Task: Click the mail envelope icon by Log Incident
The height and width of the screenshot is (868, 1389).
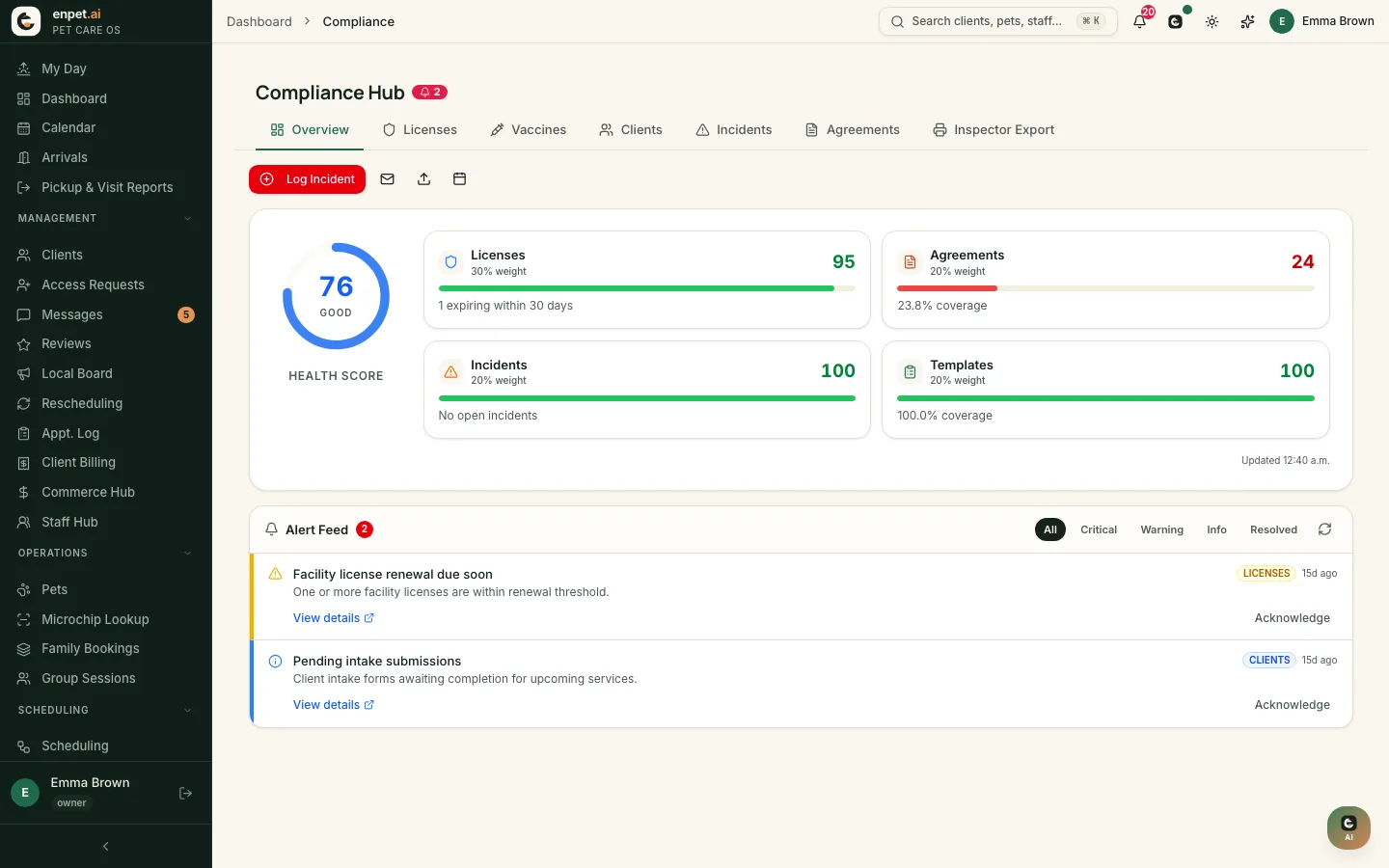Action: click(x=388, y=179)
